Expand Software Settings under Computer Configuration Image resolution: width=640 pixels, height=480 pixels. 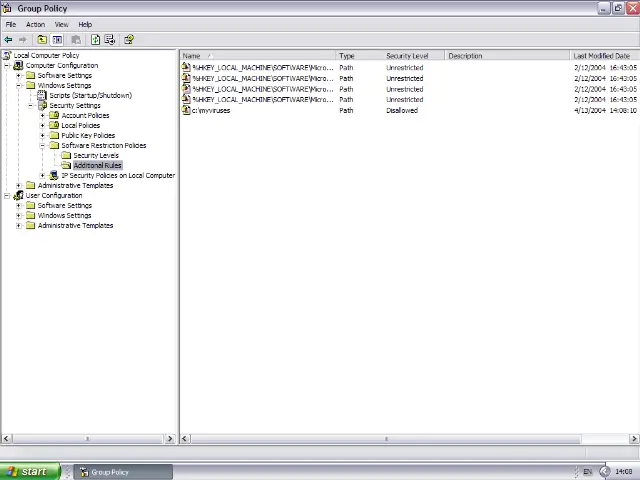tap(19, 76)
